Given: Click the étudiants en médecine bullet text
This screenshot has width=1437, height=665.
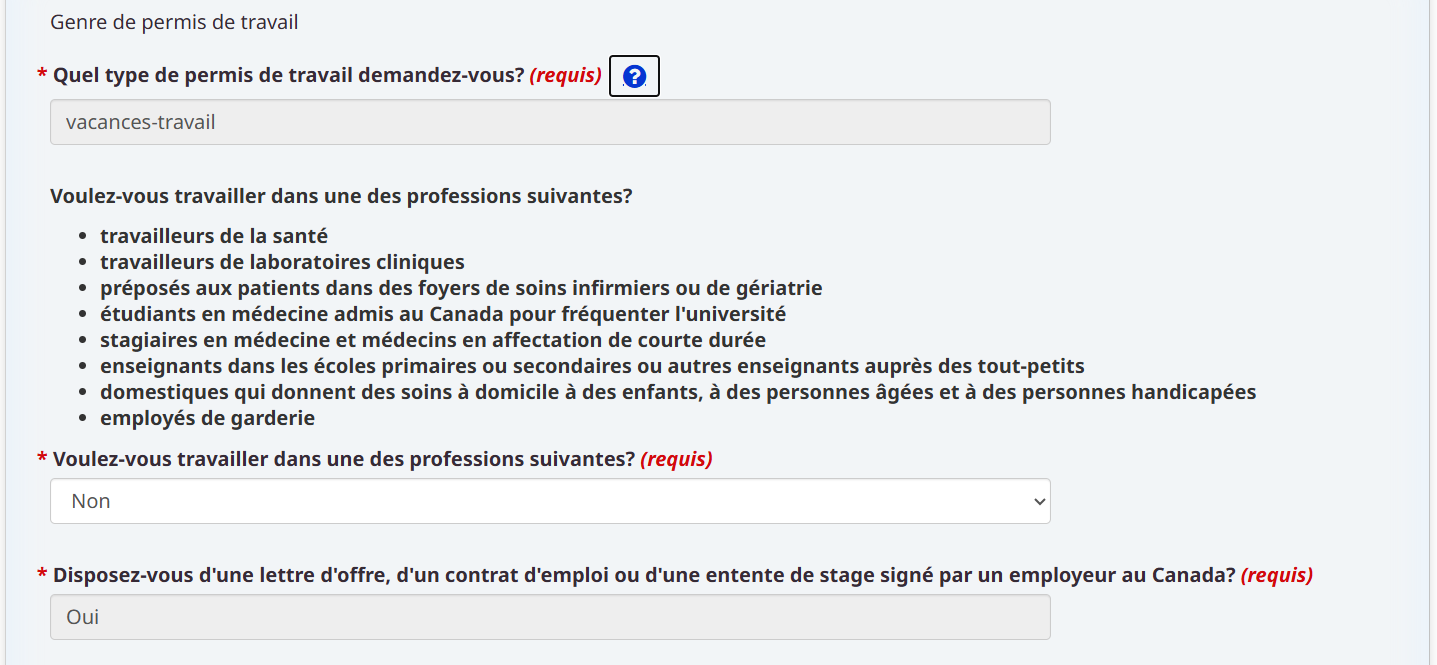Looking at the screenshot, I should click(442, 314).
